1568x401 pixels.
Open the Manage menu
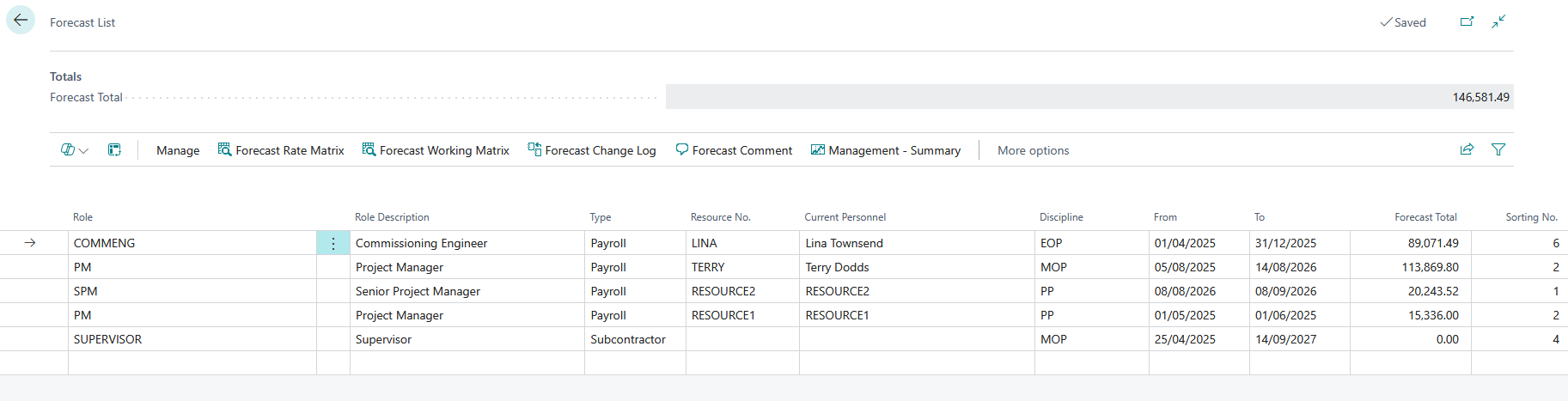tap(178, 150)
